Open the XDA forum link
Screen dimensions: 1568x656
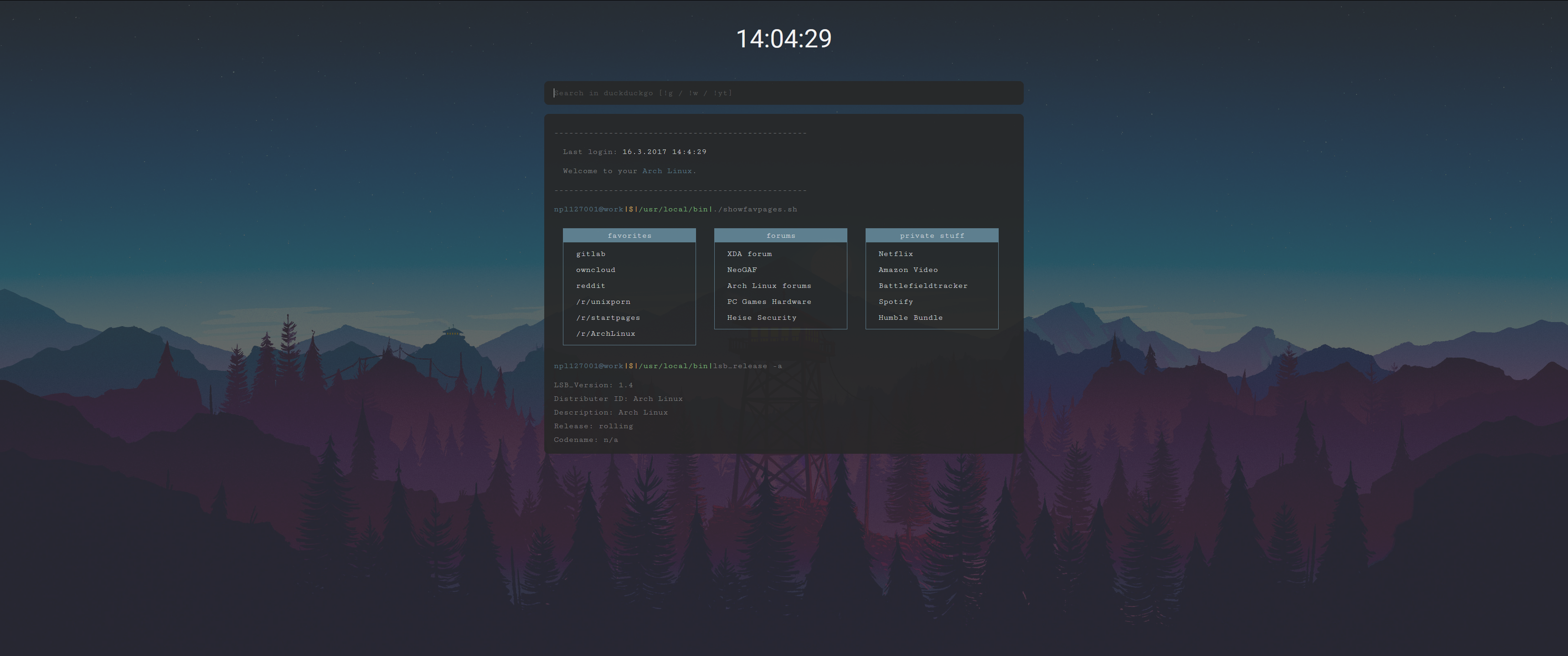tap(749, 254)
